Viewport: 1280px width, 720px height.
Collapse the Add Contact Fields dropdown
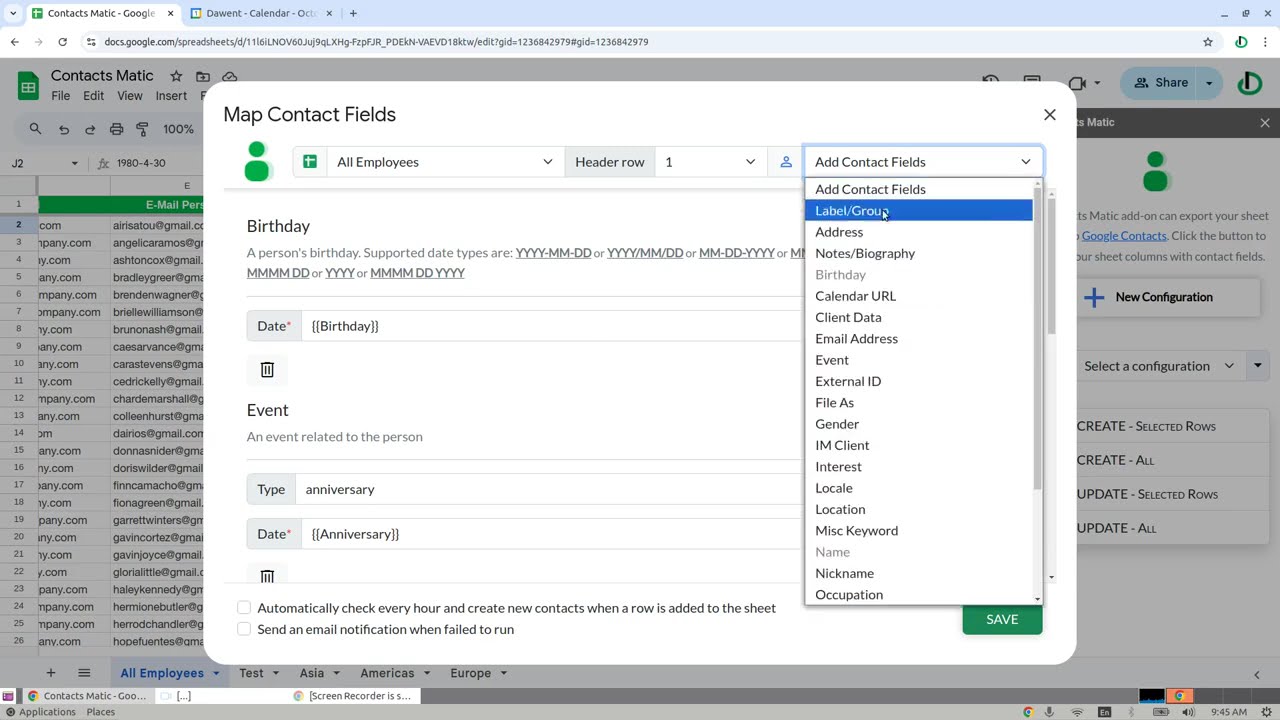pos(923,162)
